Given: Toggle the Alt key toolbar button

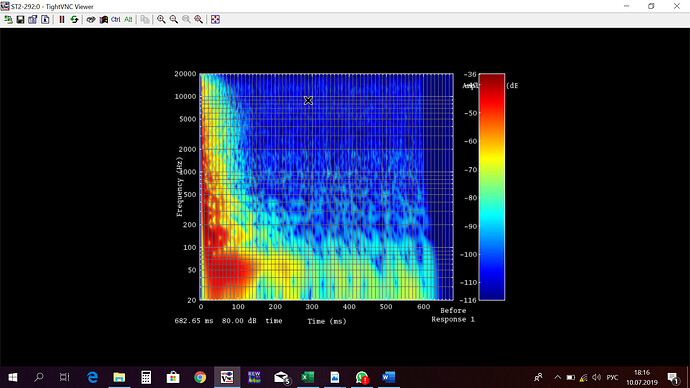Looking at the screenshot, I should pyautogui.click(x=128, y=19).
